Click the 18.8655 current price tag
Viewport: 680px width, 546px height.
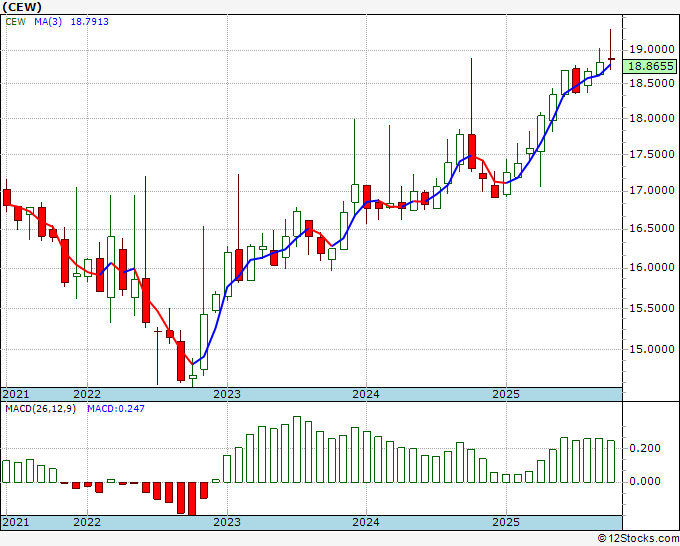pos(651,66)
